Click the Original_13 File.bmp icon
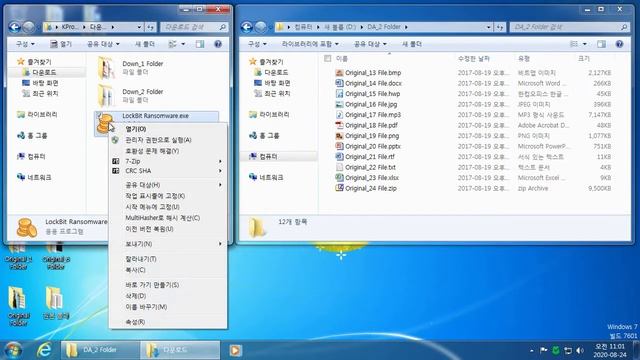The width and height of the screenshot is (640, 360). pos(339,73)
